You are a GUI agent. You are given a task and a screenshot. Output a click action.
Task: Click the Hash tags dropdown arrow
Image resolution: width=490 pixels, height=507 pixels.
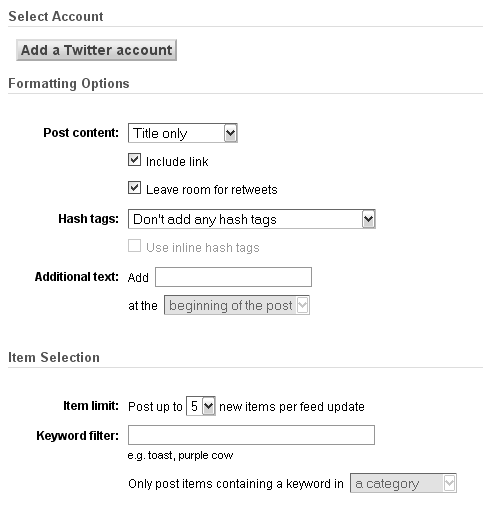click(x=368, y=219)
